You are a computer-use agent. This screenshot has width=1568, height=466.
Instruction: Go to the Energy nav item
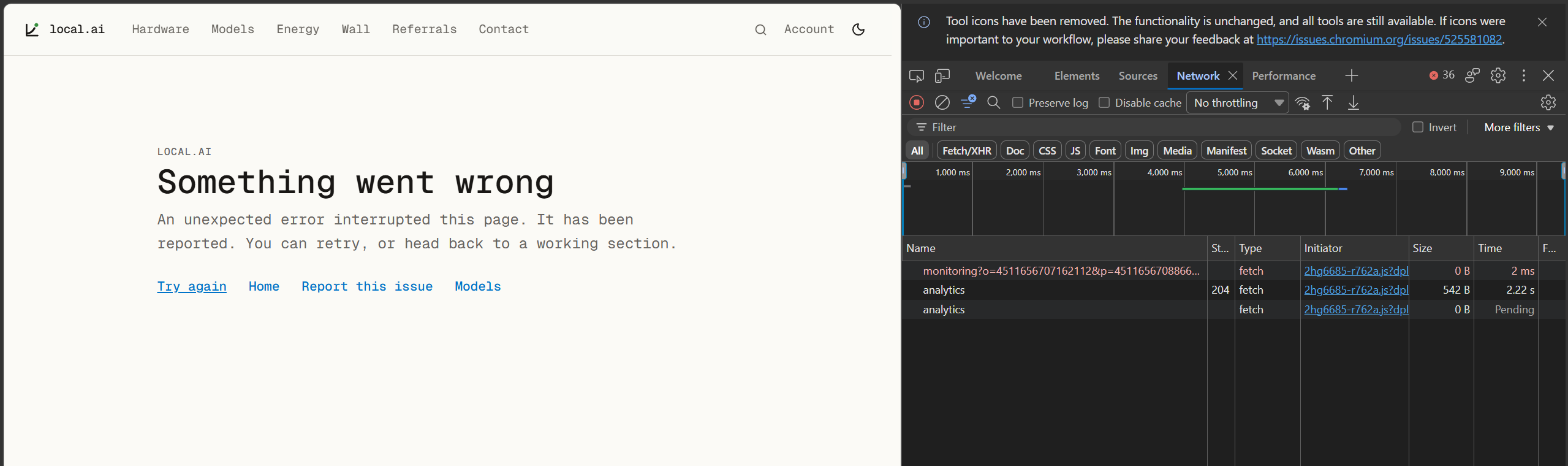click(298, 29)
